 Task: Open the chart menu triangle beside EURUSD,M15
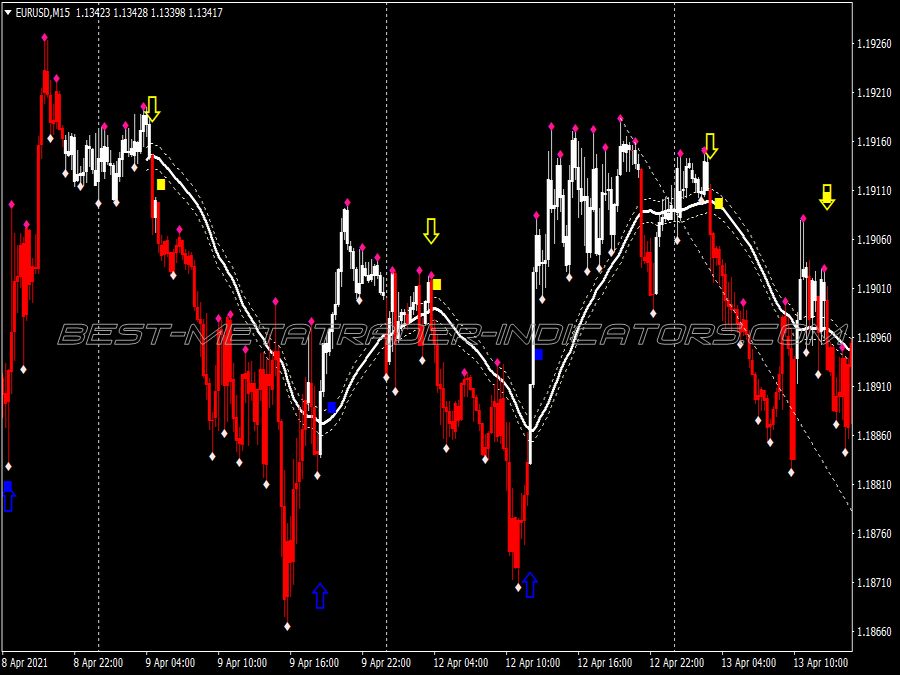8,13
